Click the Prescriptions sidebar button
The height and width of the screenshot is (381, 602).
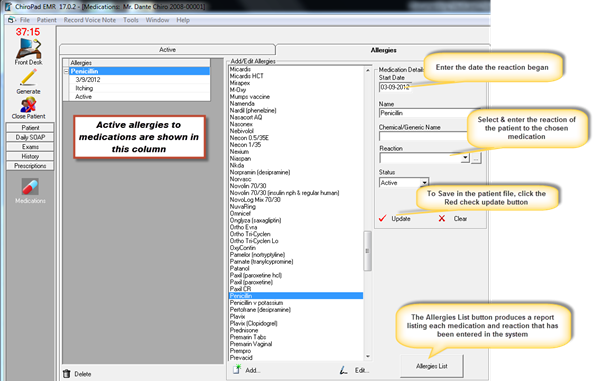coord(30,166)
